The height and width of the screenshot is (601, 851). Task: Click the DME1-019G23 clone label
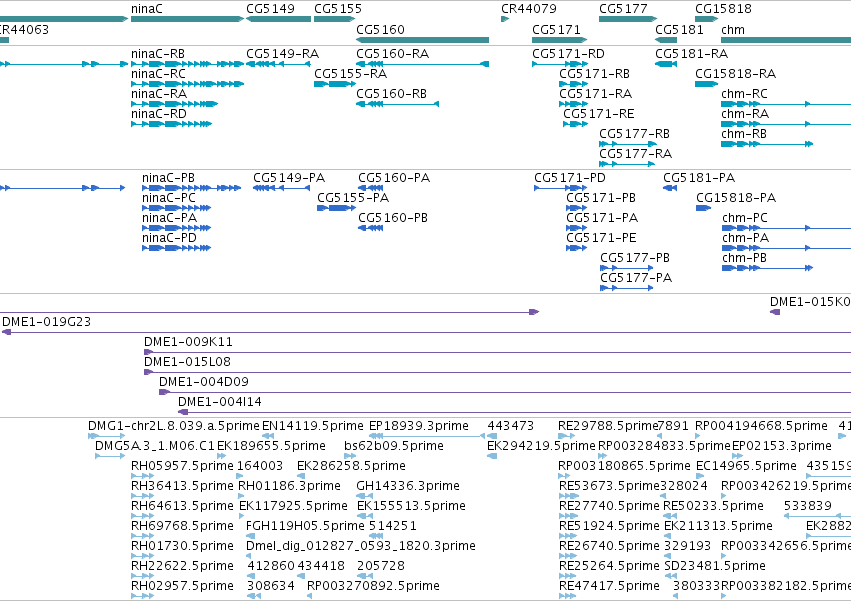tap(47, 322)
